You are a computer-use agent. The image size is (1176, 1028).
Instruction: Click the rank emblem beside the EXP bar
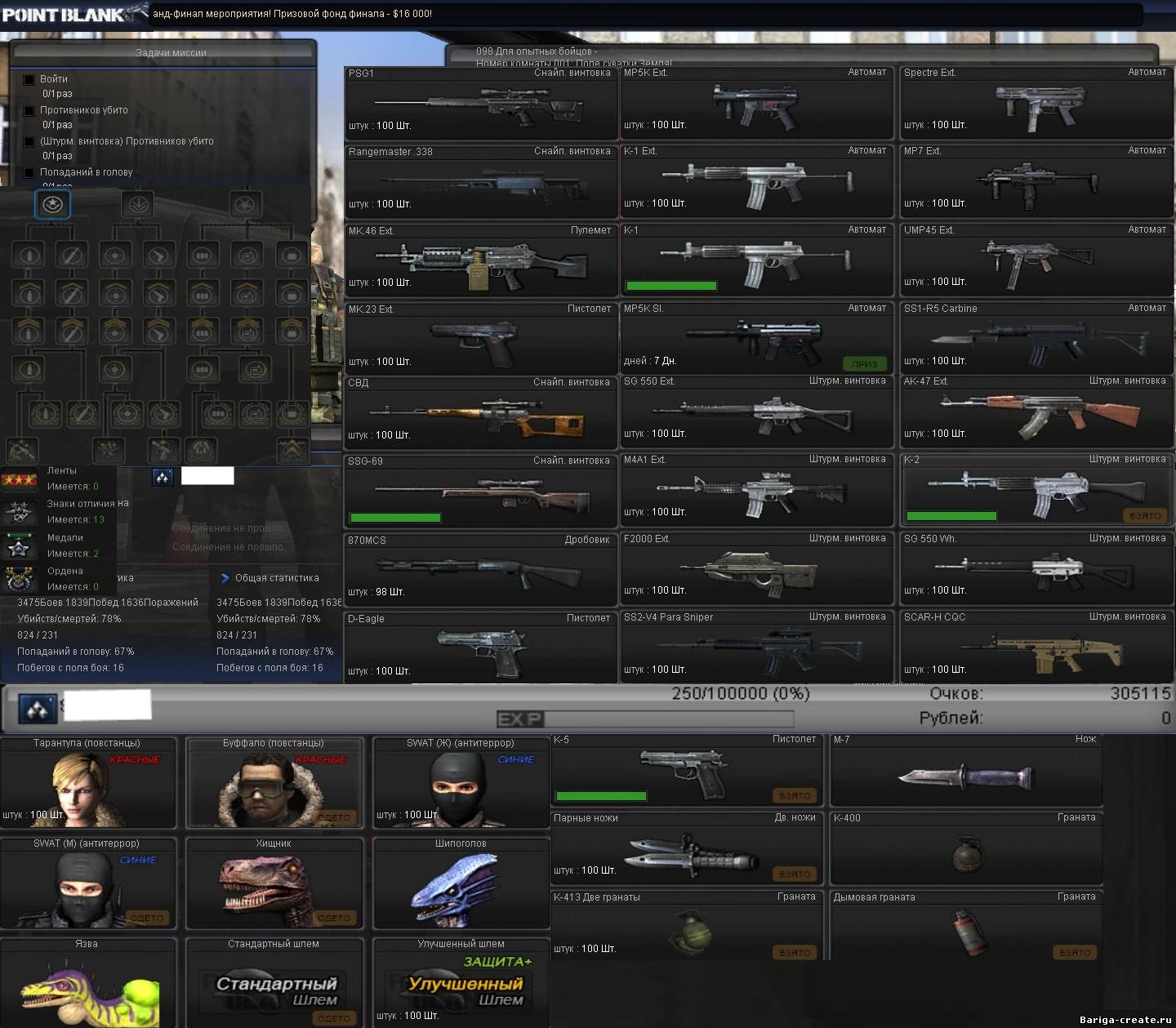click(38, 710)
